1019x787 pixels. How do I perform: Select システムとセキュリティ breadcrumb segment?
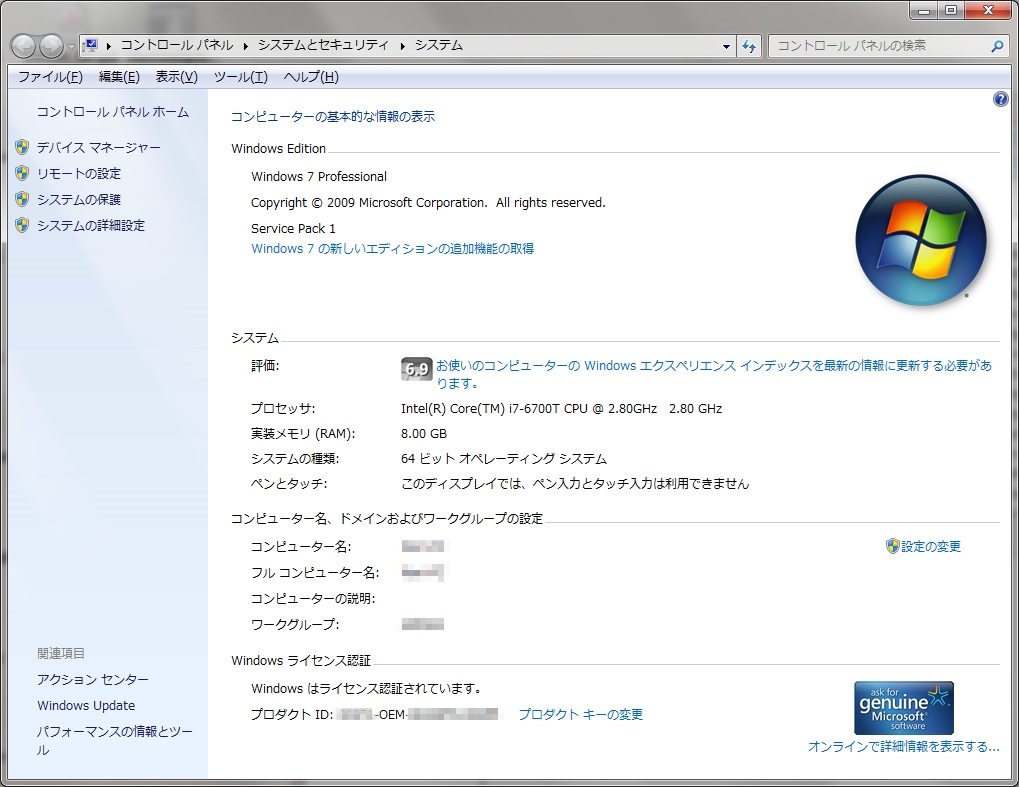click(x=324, y=45)
